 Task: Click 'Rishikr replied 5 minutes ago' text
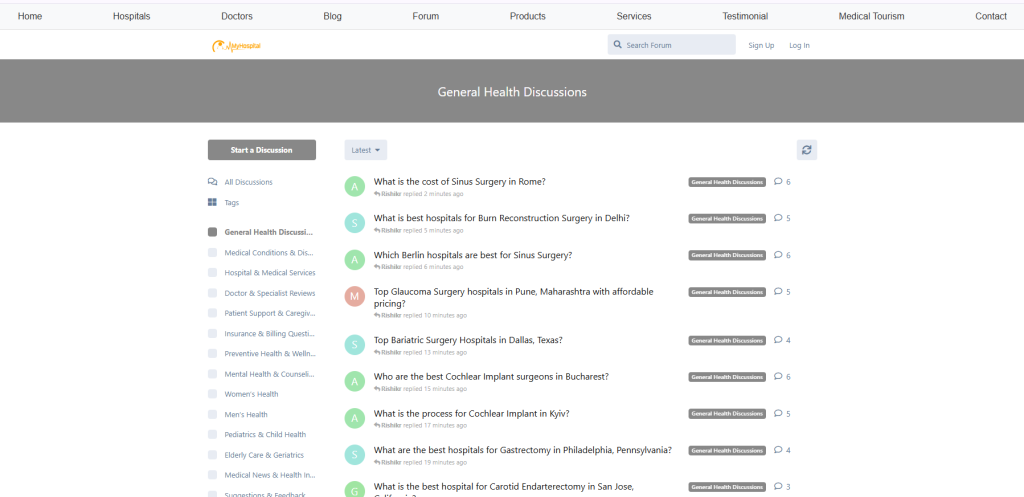tap(419, 231)
